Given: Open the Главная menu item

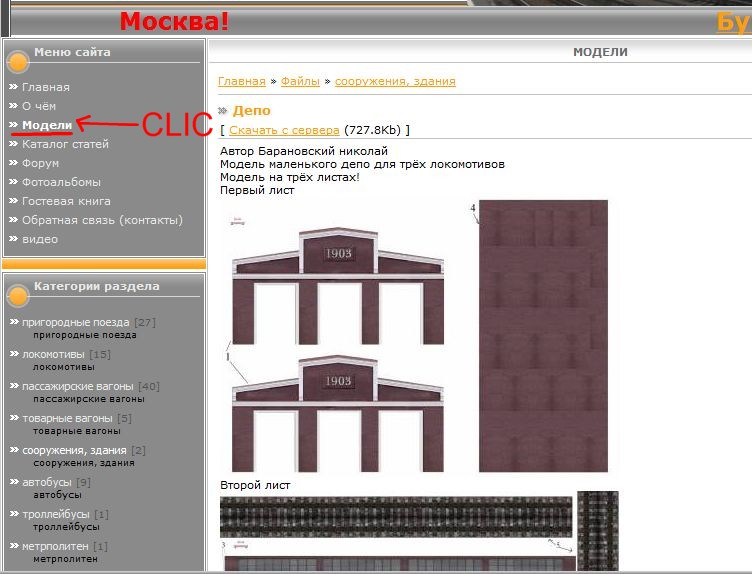Looking at the screenshot, I should (x=45, y=87).
